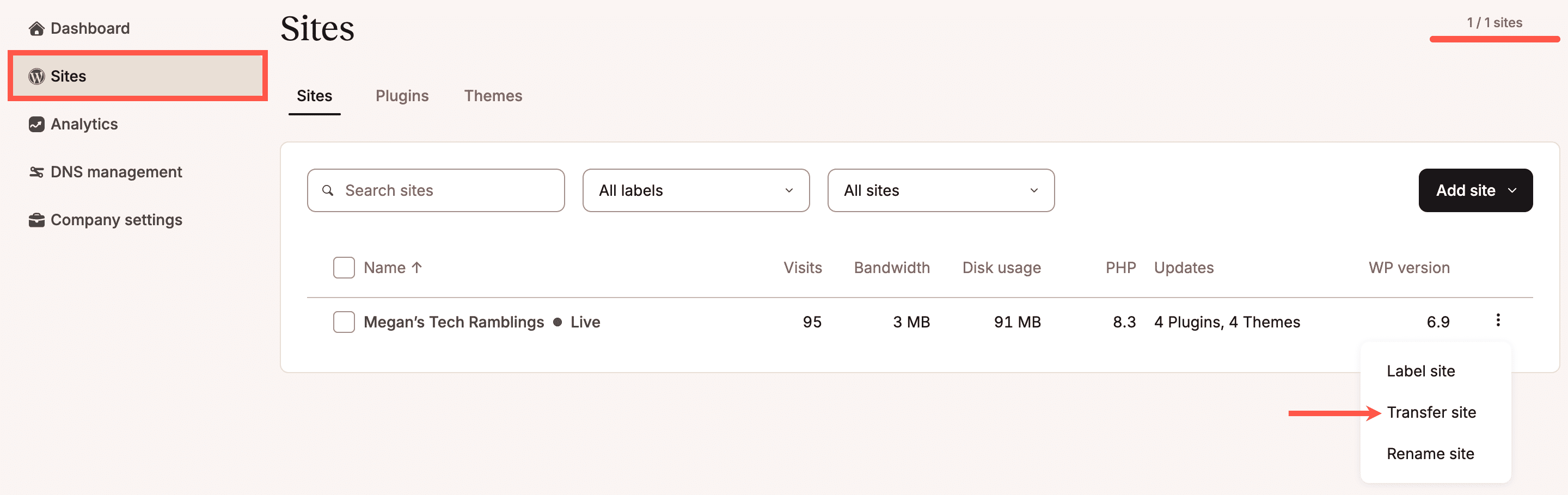Select Rename site in the context menu

pyautogui.click(x=1430, y=454)
